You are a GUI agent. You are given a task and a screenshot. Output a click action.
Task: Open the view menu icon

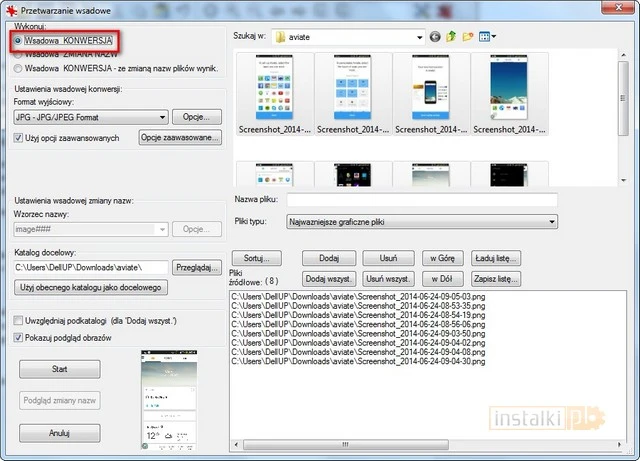click(x=486, y=37)
